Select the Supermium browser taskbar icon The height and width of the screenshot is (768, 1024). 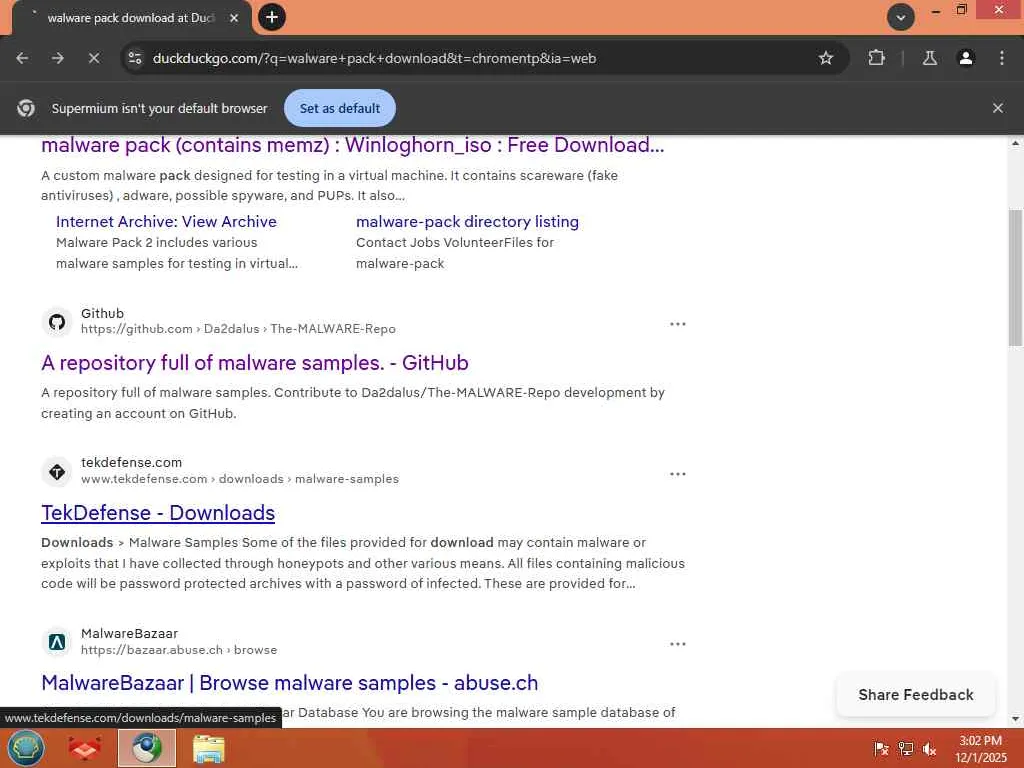[147, 748]
